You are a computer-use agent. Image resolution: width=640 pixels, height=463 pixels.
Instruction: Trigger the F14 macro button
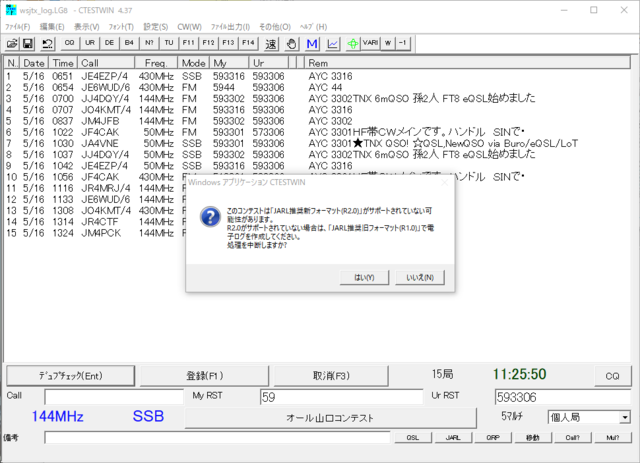(x=248, y=43)
